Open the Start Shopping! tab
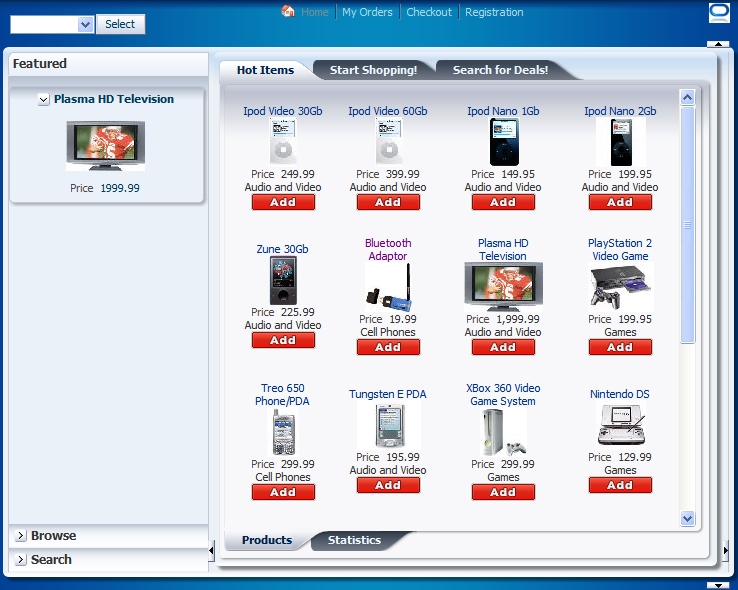Screen dimensions: 738x590 pos(373,70)
